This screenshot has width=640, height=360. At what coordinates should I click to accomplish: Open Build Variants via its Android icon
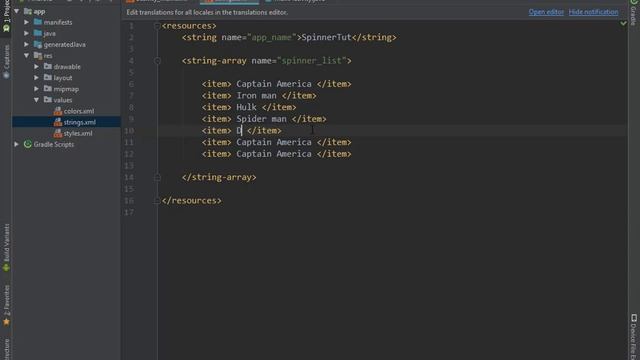(6, 268)
